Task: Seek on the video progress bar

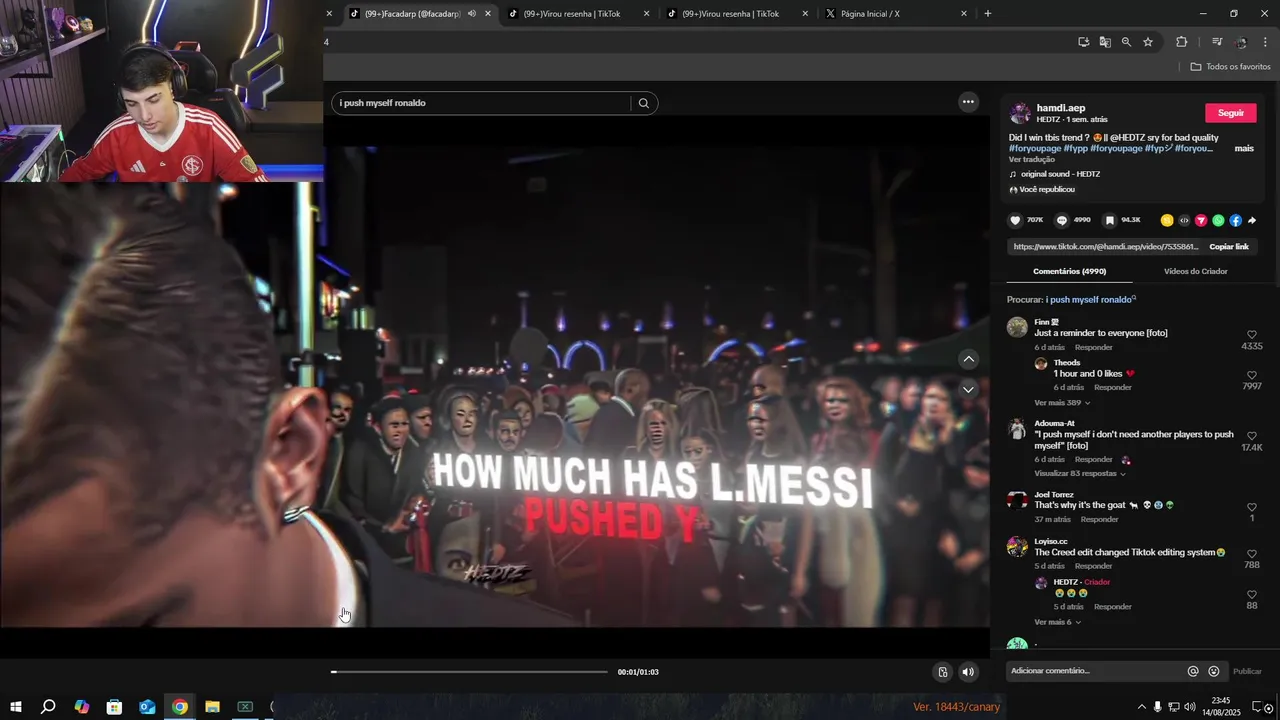Action: point(469,672)
